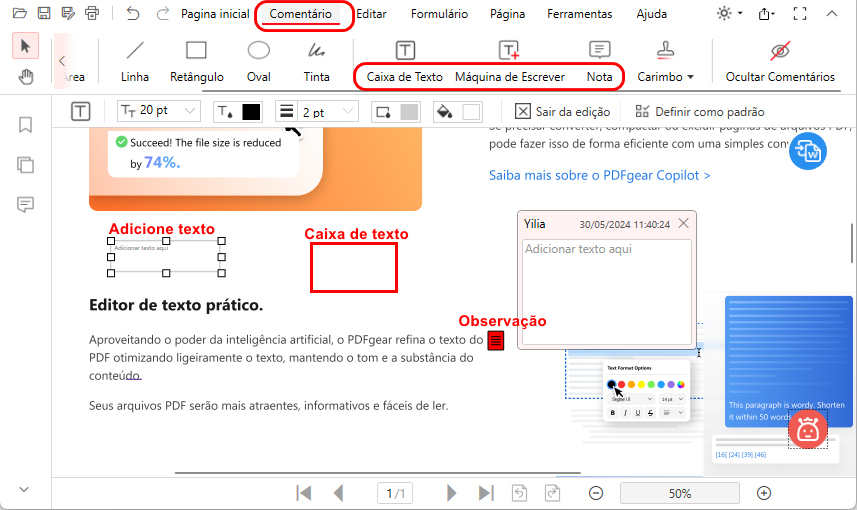Screen dimensions: 857x510
Task: Go to the first page
Action: tap(304, 493)
